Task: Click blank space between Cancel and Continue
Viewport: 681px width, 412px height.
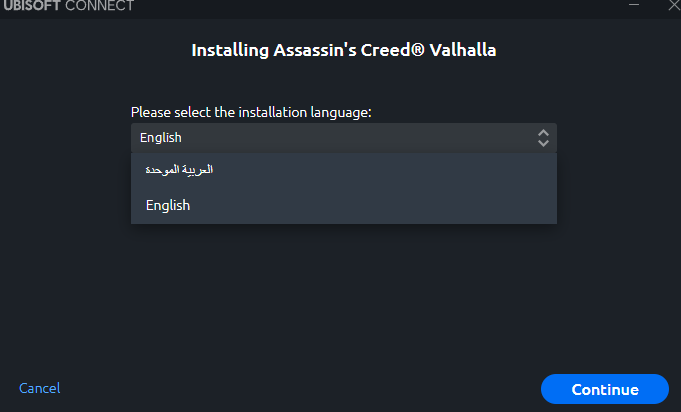Action: (300, 388)
